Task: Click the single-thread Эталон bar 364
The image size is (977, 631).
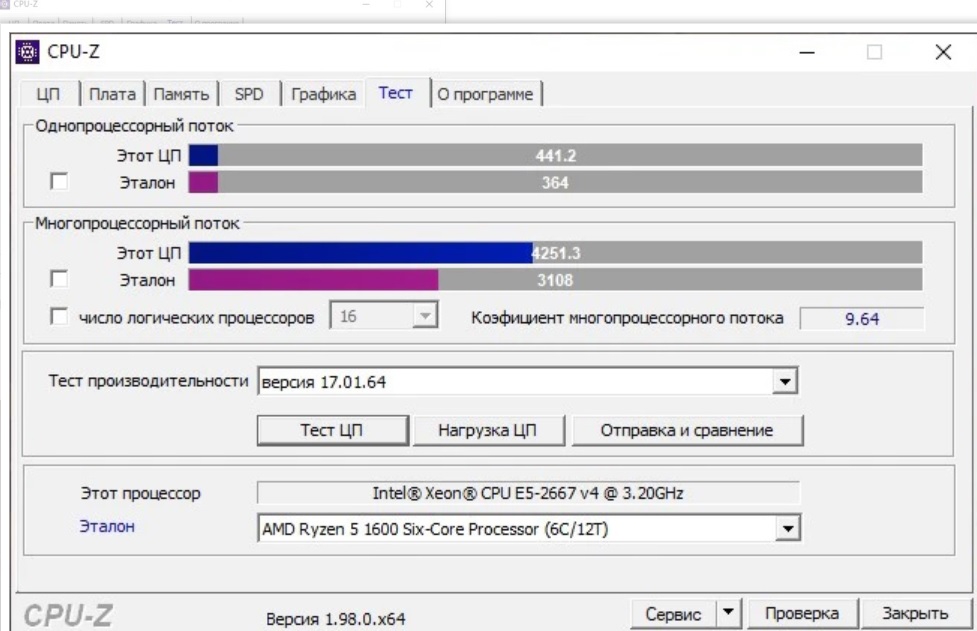Action: (x=555, y=183)
